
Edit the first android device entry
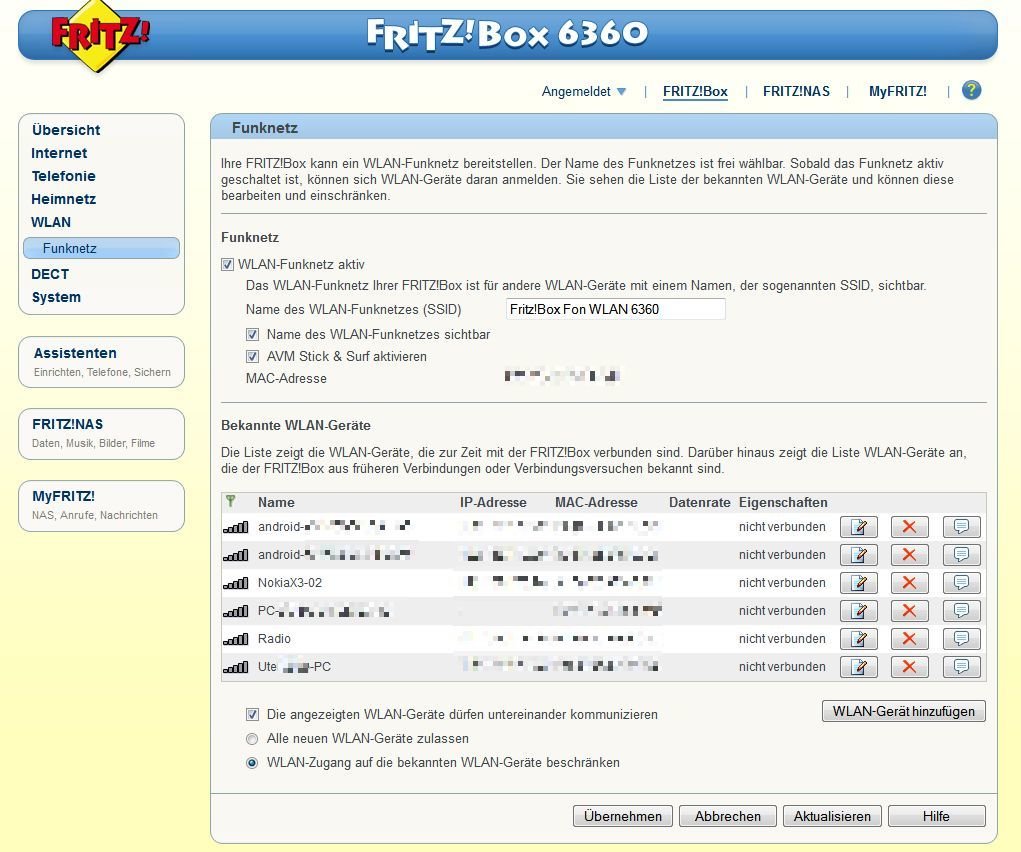pyautogui.click(x=858, y=527)
